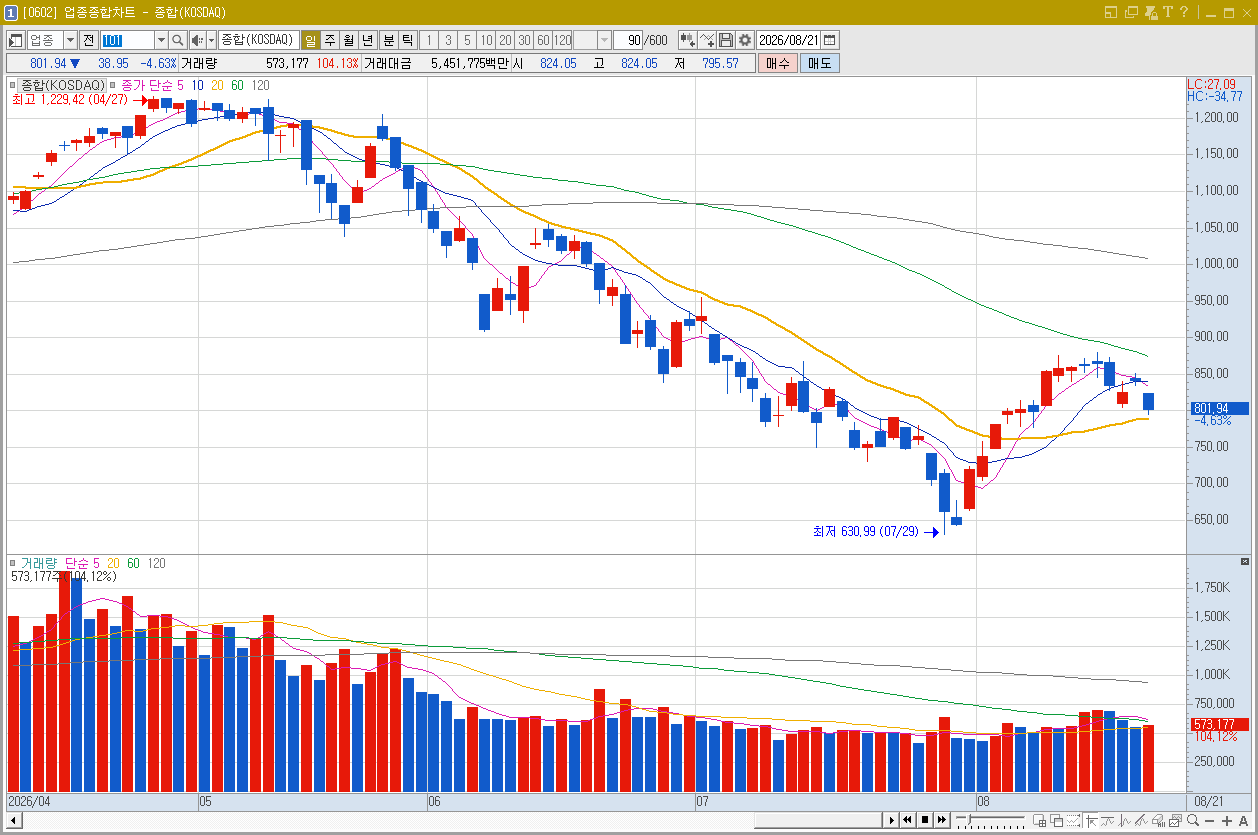This screenshot has height=835, width=1258.
Task: Click the 거래량 단순 volume legend label
Action: tap(55, 563)
